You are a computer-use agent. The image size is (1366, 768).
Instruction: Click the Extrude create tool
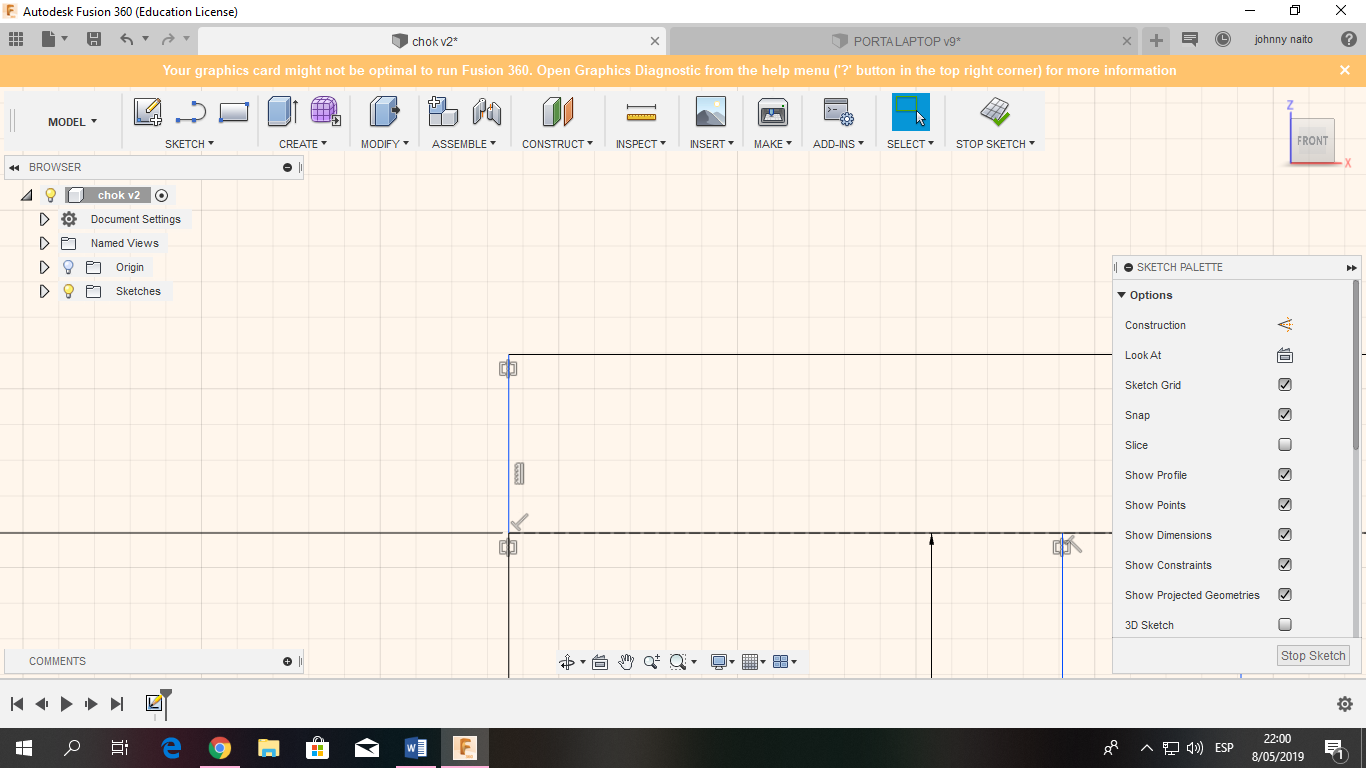click(x=282, y=111)
